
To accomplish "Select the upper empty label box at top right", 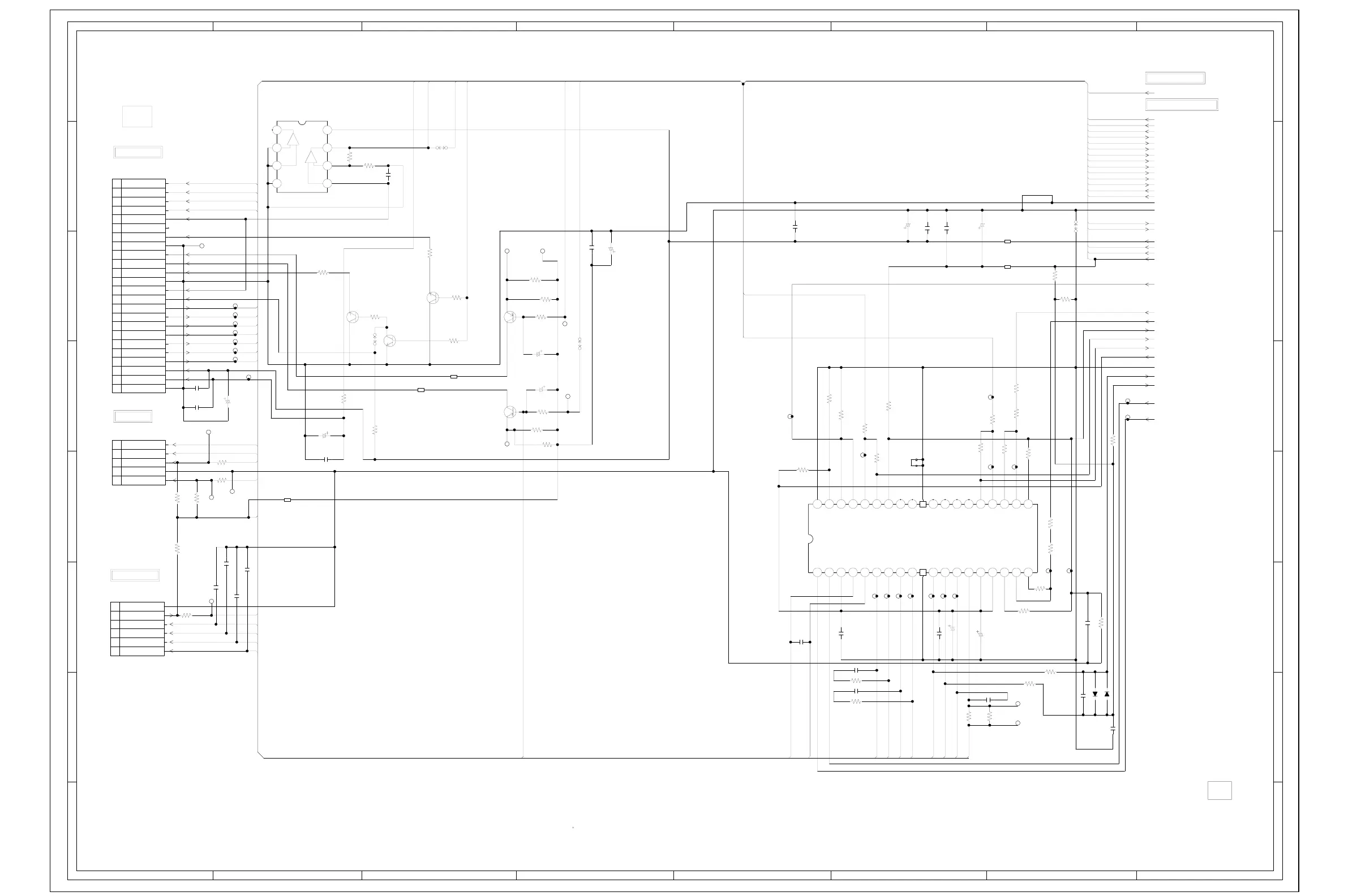I will tap(1175, 78).
